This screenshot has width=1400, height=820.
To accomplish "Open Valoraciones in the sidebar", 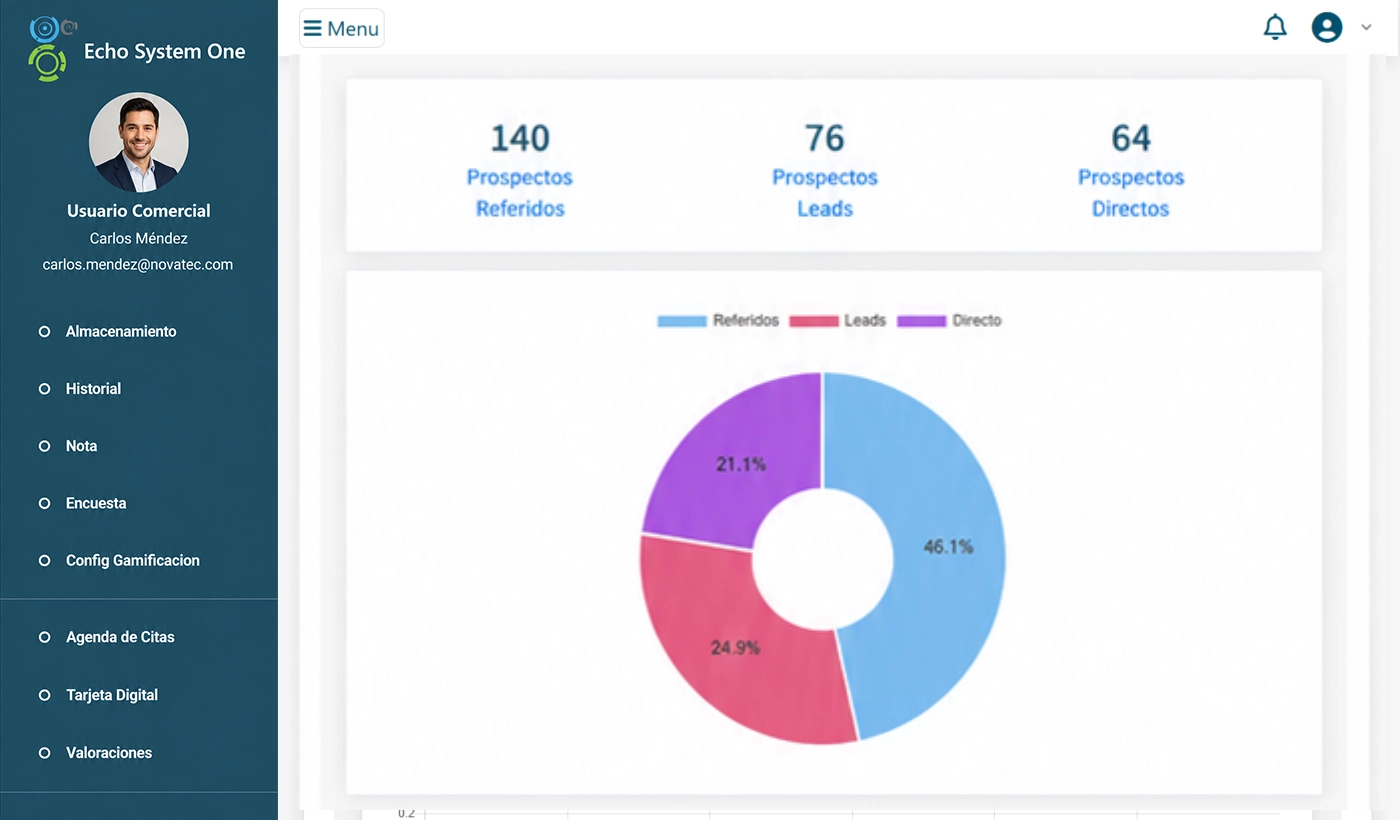I will click(109, 753).
